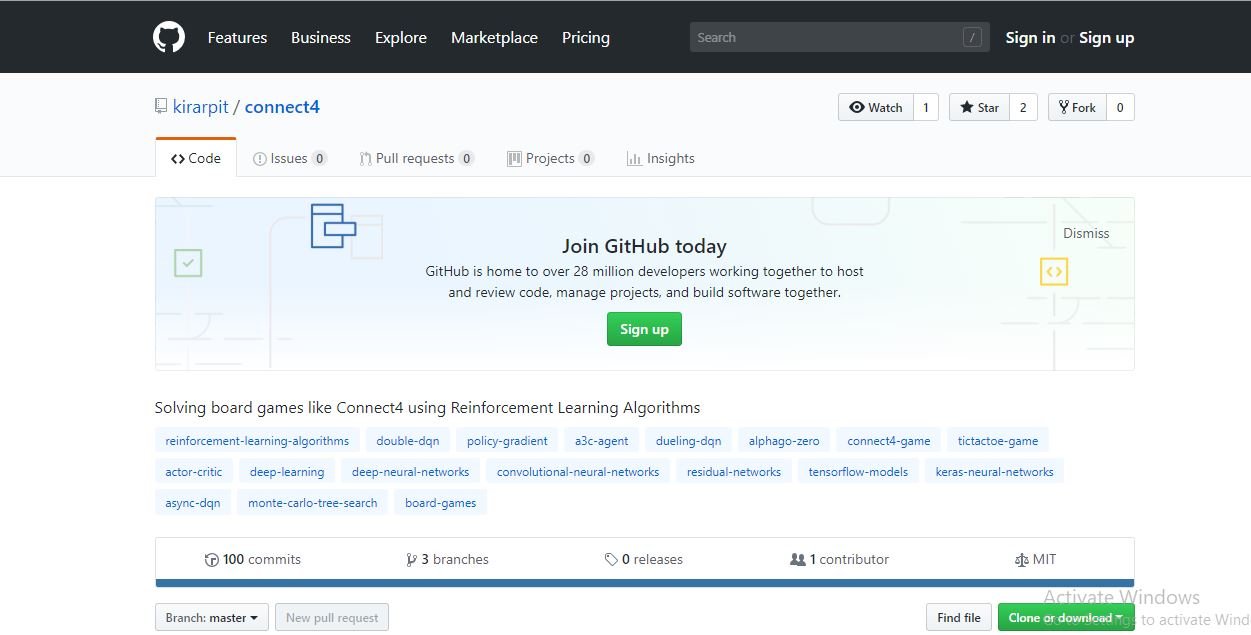Image resolution: width=1251 pixels, height=635 pixels.
Task: Open Marketplace from header
Action: pyautogui.click(x=494, y=38)
